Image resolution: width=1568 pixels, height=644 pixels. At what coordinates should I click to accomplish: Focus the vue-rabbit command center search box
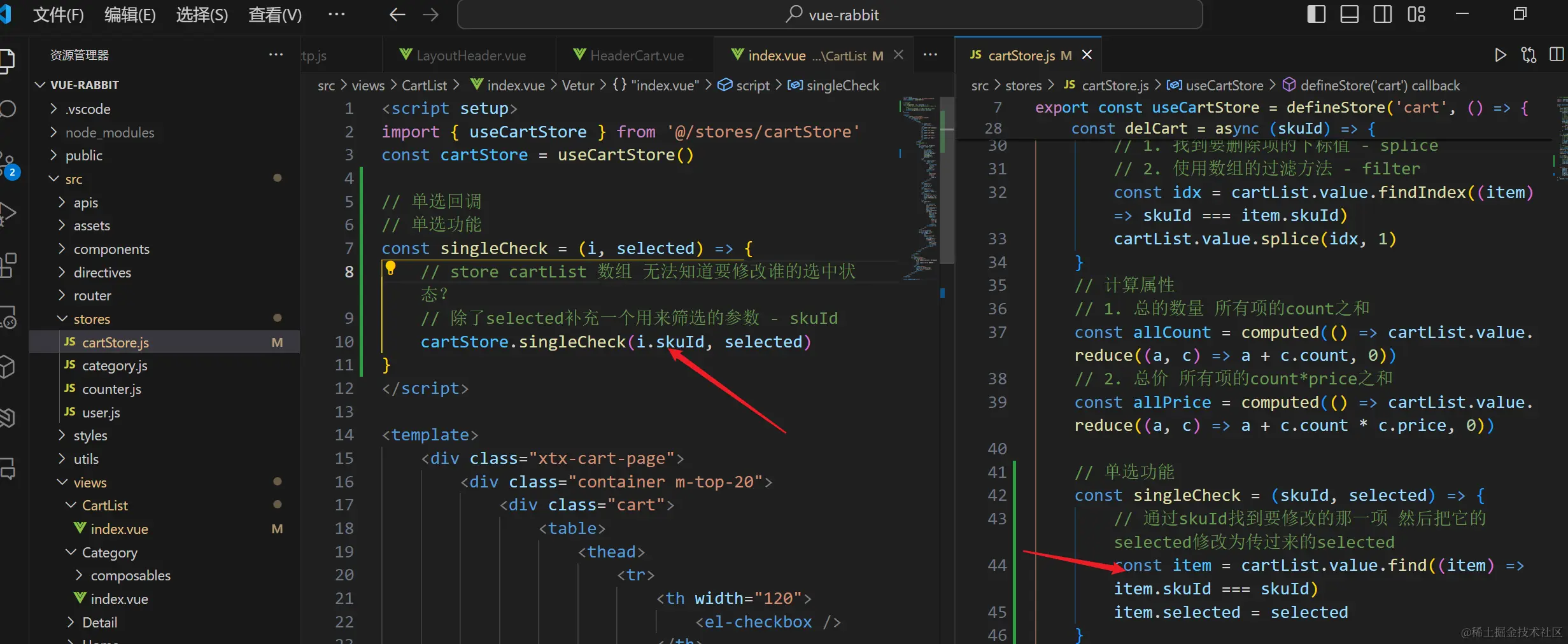(830, 15)
